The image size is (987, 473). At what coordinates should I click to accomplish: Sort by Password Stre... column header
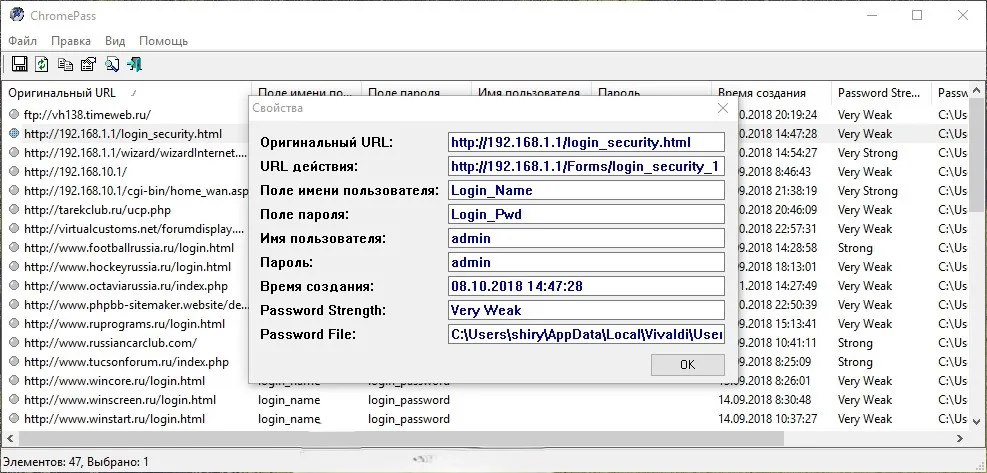click(x=881, y=93)
